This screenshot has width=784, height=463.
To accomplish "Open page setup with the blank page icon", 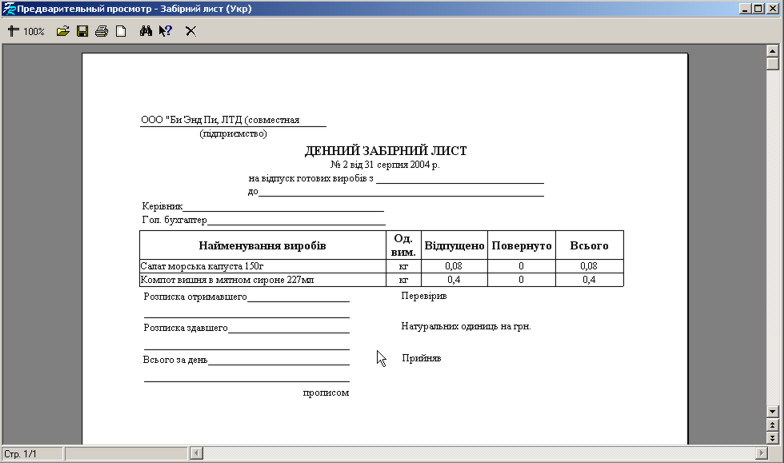I will click(x=120, y=31).
